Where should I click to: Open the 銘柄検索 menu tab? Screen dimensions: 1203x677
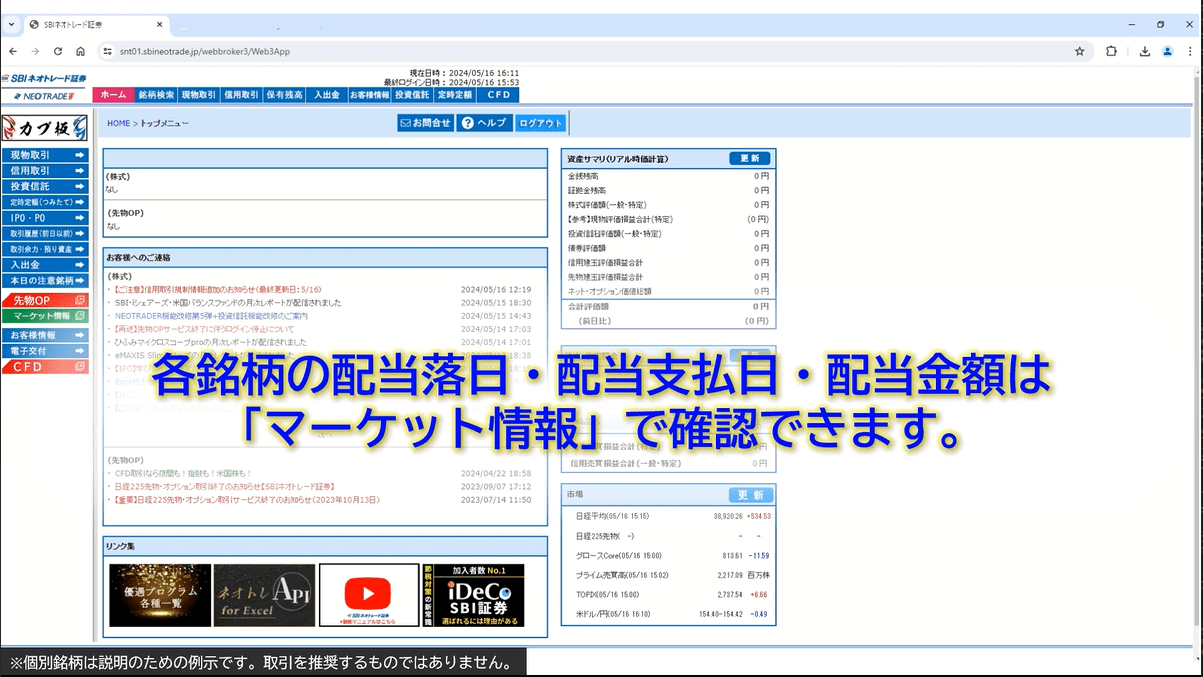156,95
